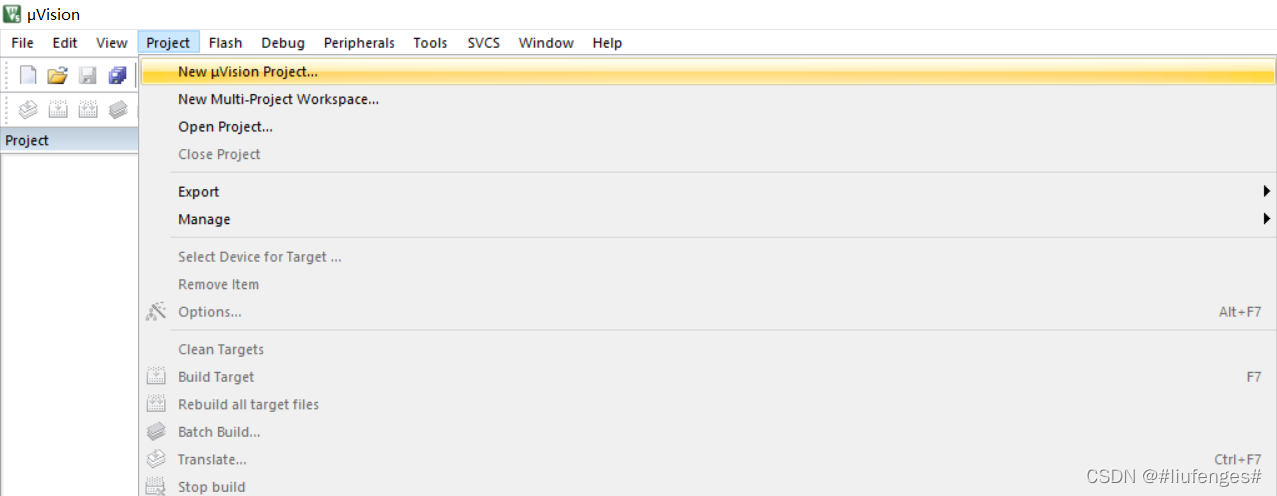The height and width of the screenshot is (496, 1277).
Task: Click Batch Build... text entry
Action: 219,432
